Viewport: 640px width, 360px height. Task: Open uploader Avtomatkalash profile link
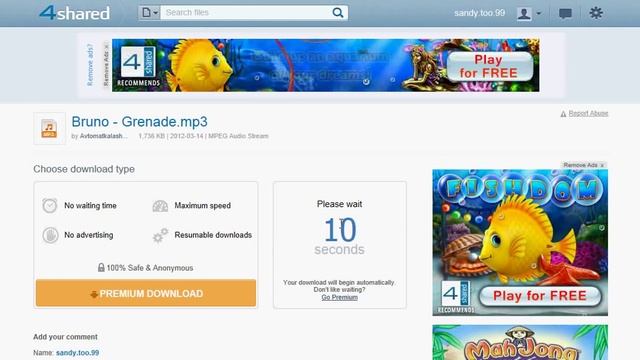[103, 136]
